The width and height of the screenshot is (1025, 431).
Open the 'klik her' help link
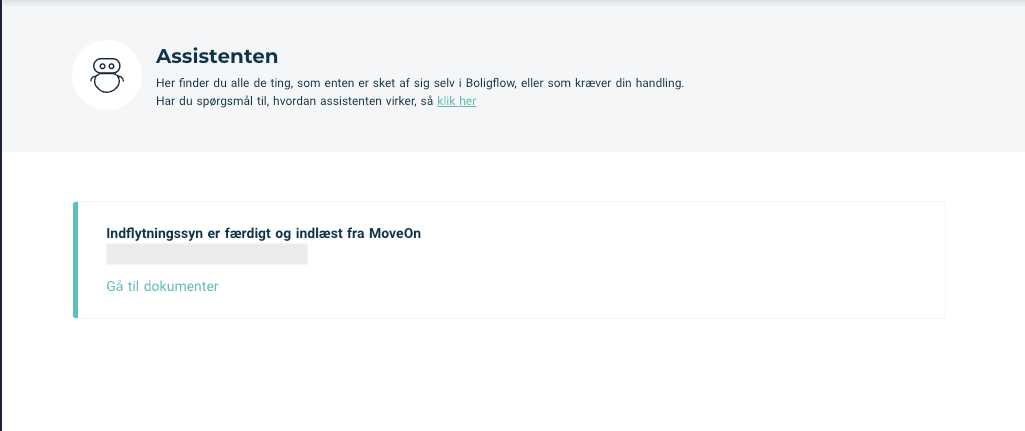[x=456, y=101]
